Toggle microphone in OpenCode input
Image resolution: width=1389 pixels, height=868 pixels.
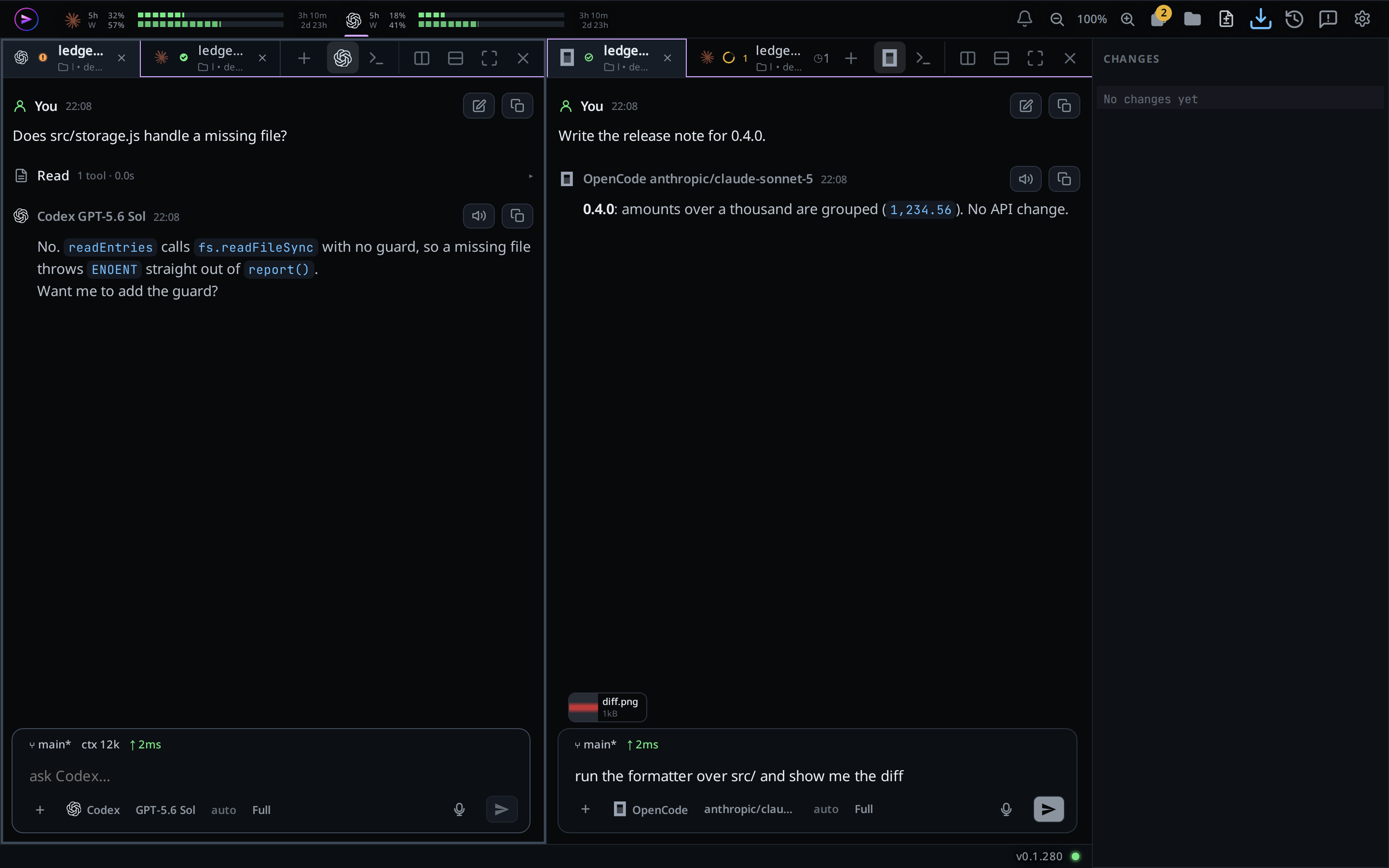pos(1006,810)
